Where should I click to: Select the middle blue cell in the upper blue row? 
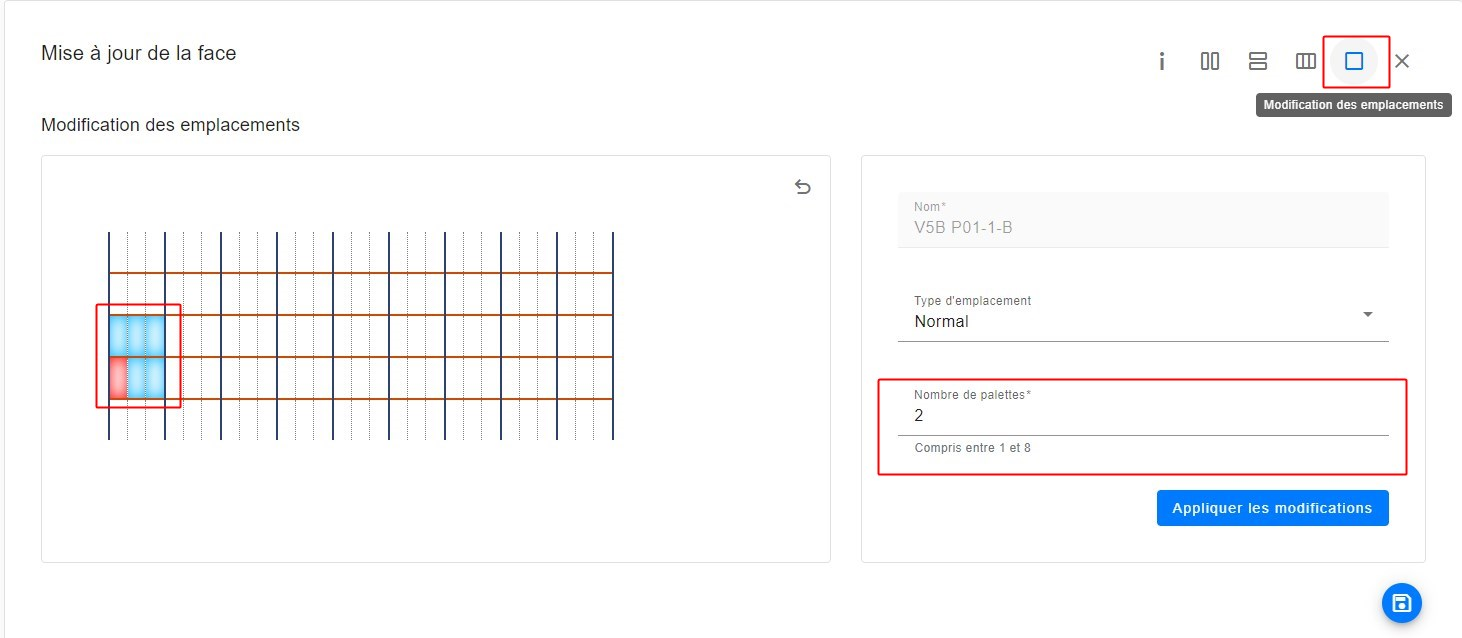point(137,336)
